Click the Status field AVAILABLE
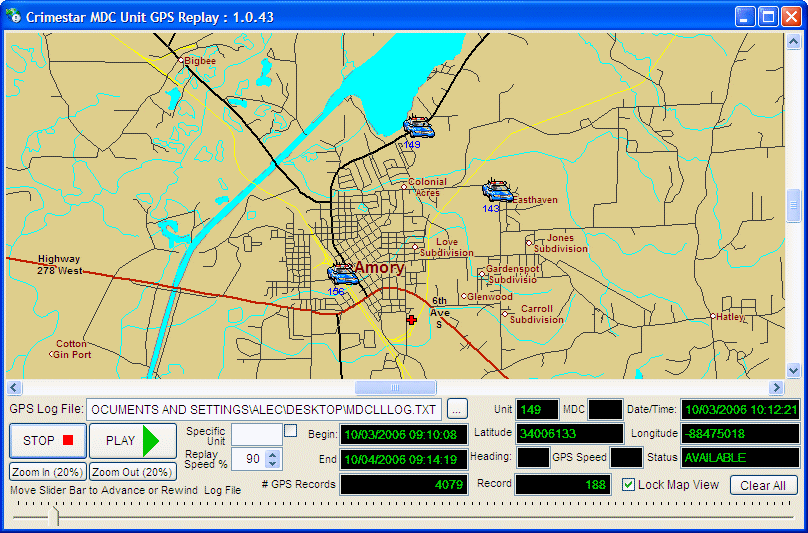Viewport: 808px width, 533px height. pos(740,457)
